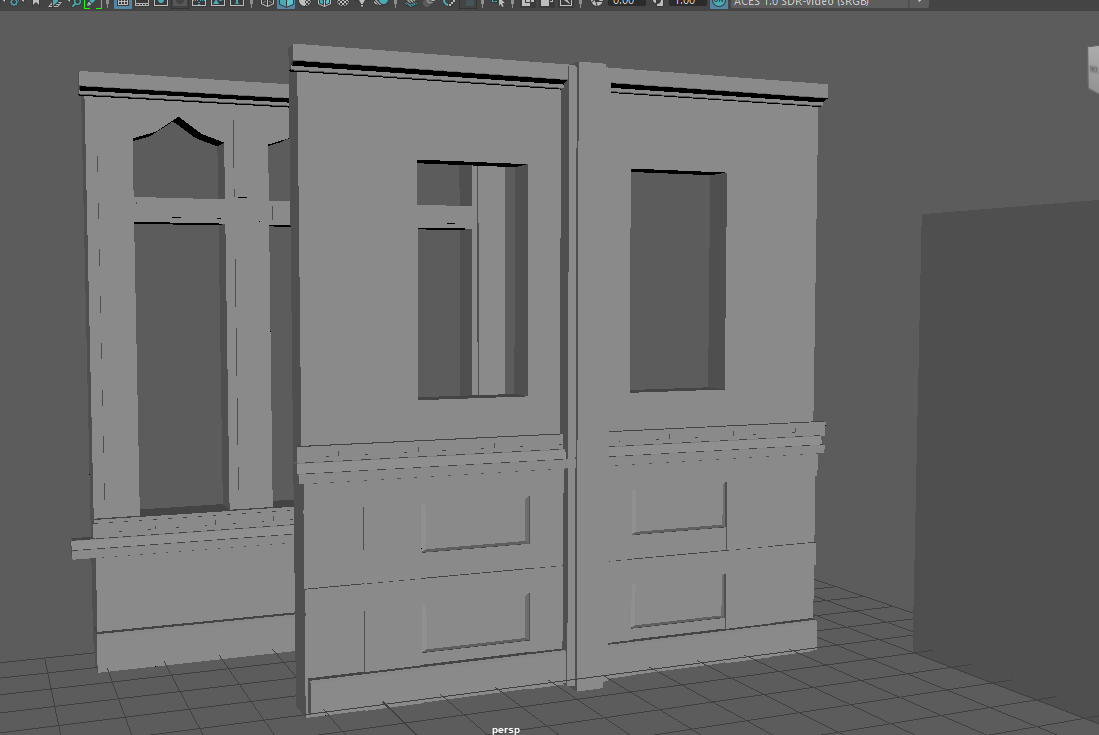Click the gamma value field showing 1.00

pyautogui.click(x=687, y=3)
